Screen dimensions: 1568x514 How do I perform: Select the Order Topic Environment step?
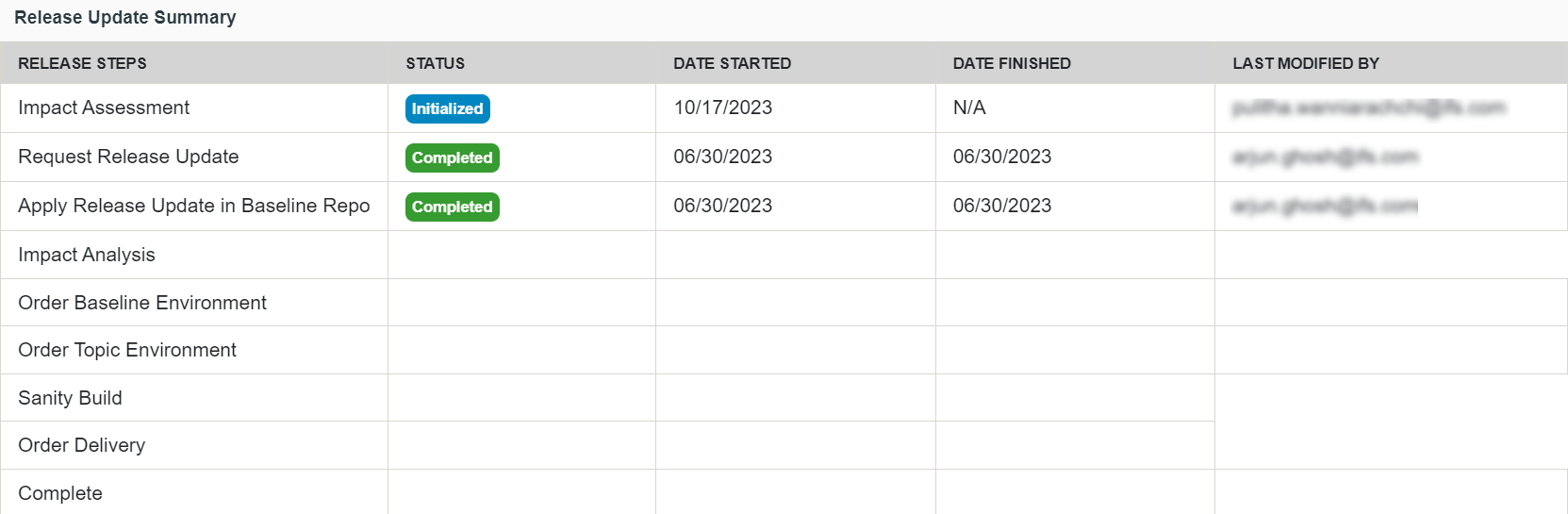point(127,350)
